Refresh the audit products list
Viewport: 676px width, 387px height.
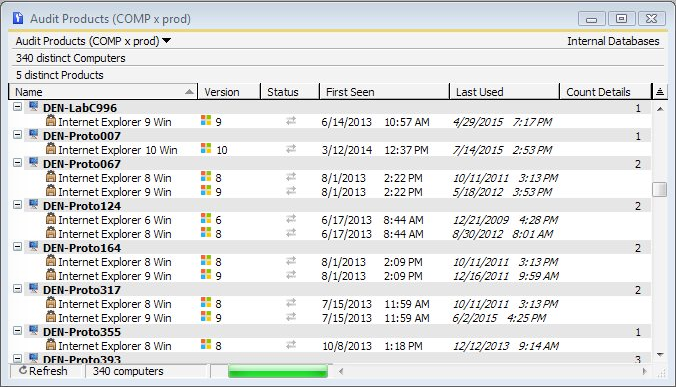43,371
